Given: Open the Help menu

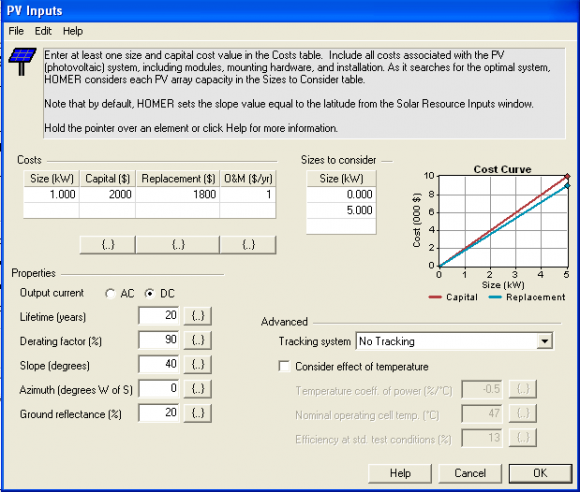Looking at the screenshot, I should [x=72, y=31].
